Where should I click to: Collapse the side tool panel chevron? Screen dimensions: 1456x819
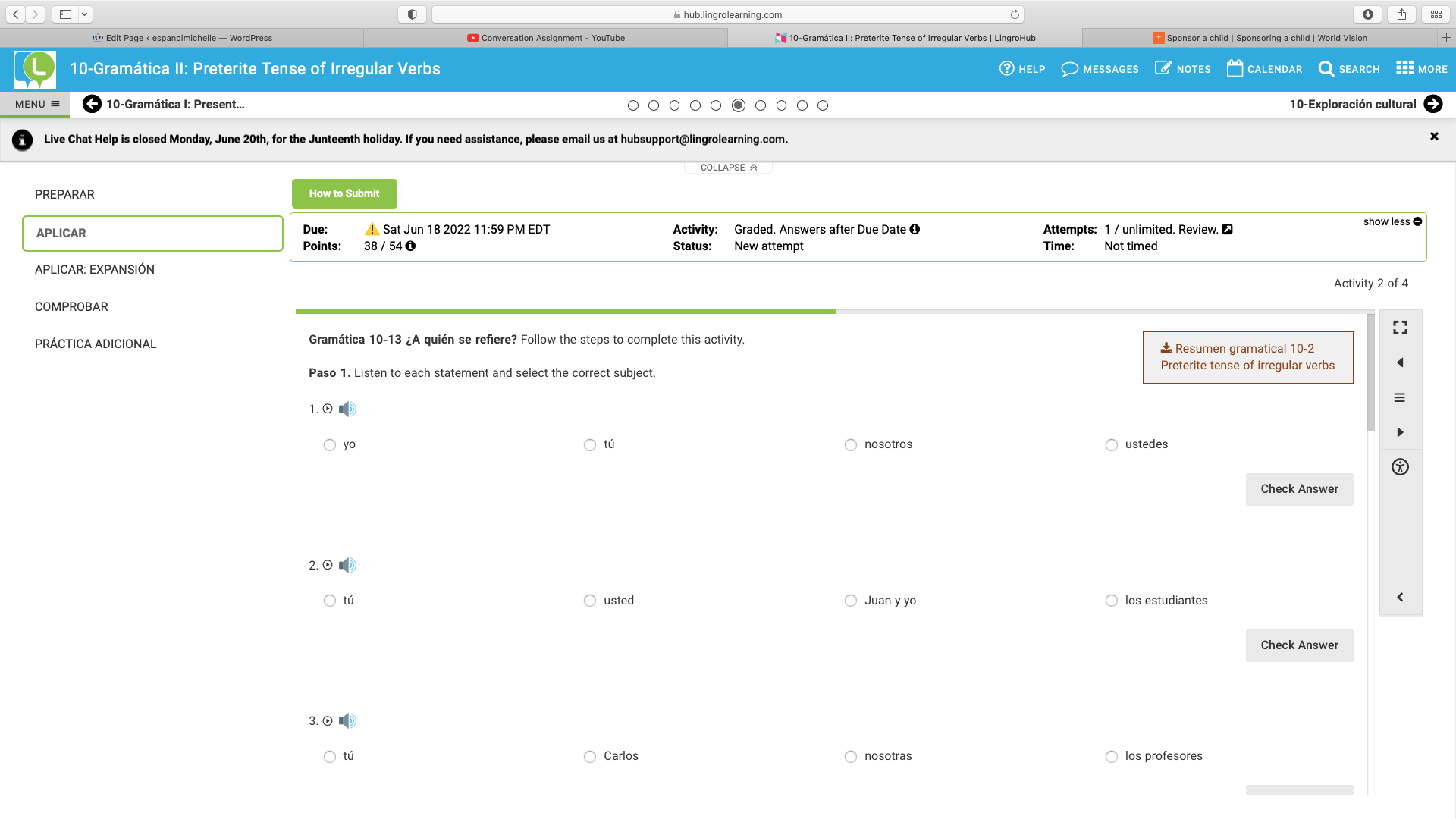click(x=1400, y=598)
